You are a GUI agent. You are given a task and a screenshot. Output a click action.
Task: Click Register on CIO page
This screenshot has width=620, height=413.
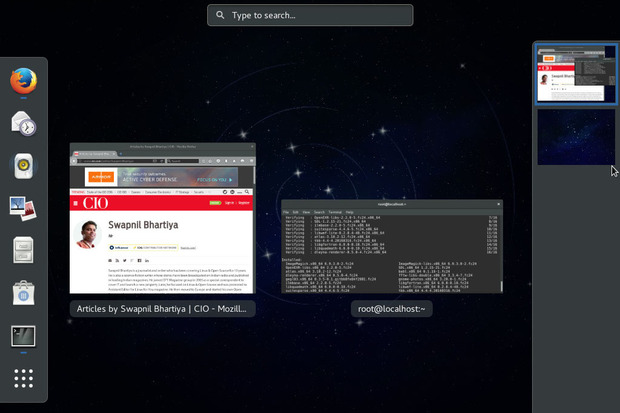[x=244, y=203]
